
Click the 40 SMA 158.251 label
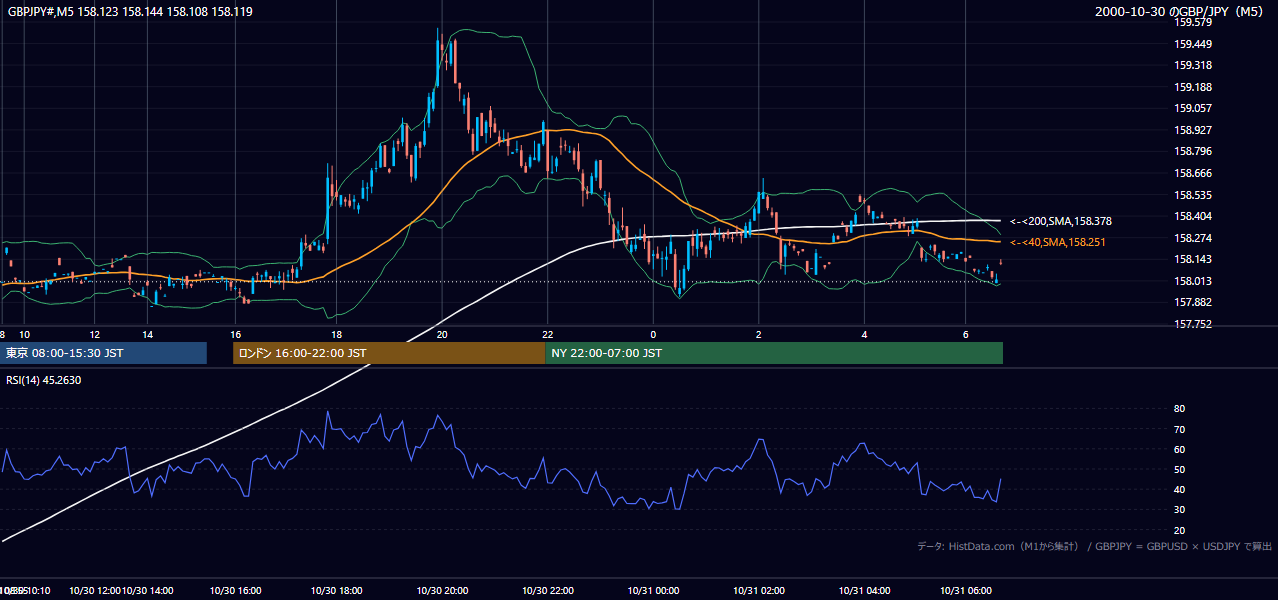click(1057, 242)
